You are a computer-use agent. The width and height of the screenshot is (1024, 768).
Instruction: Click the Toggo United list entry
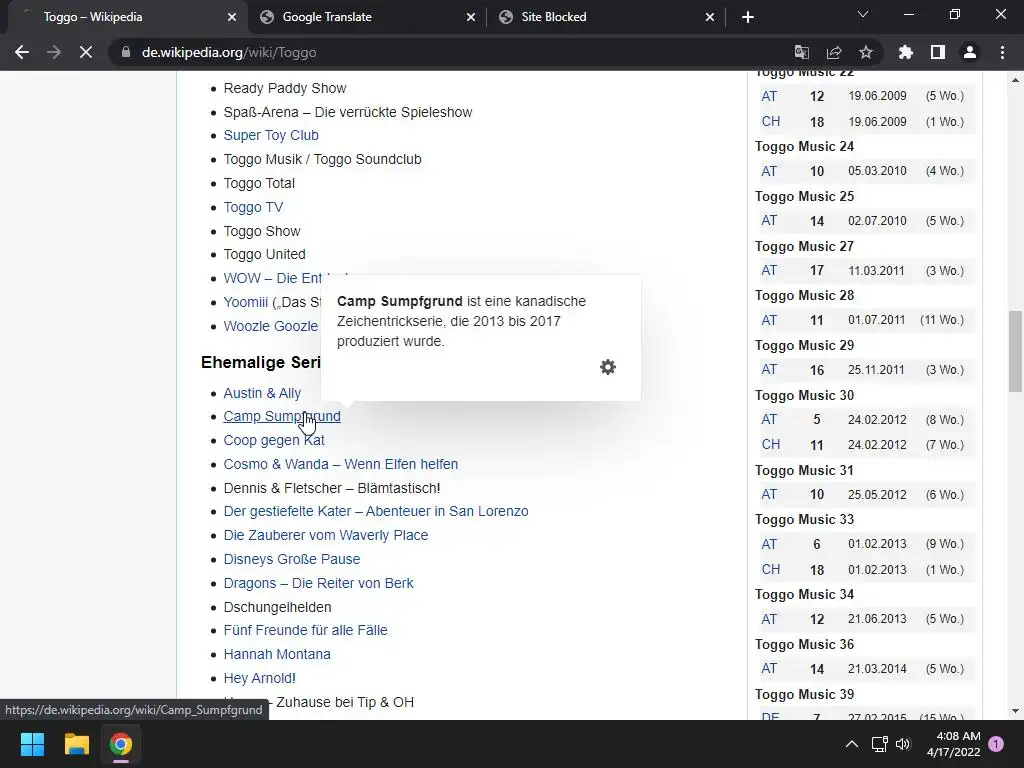click(264, 254)
